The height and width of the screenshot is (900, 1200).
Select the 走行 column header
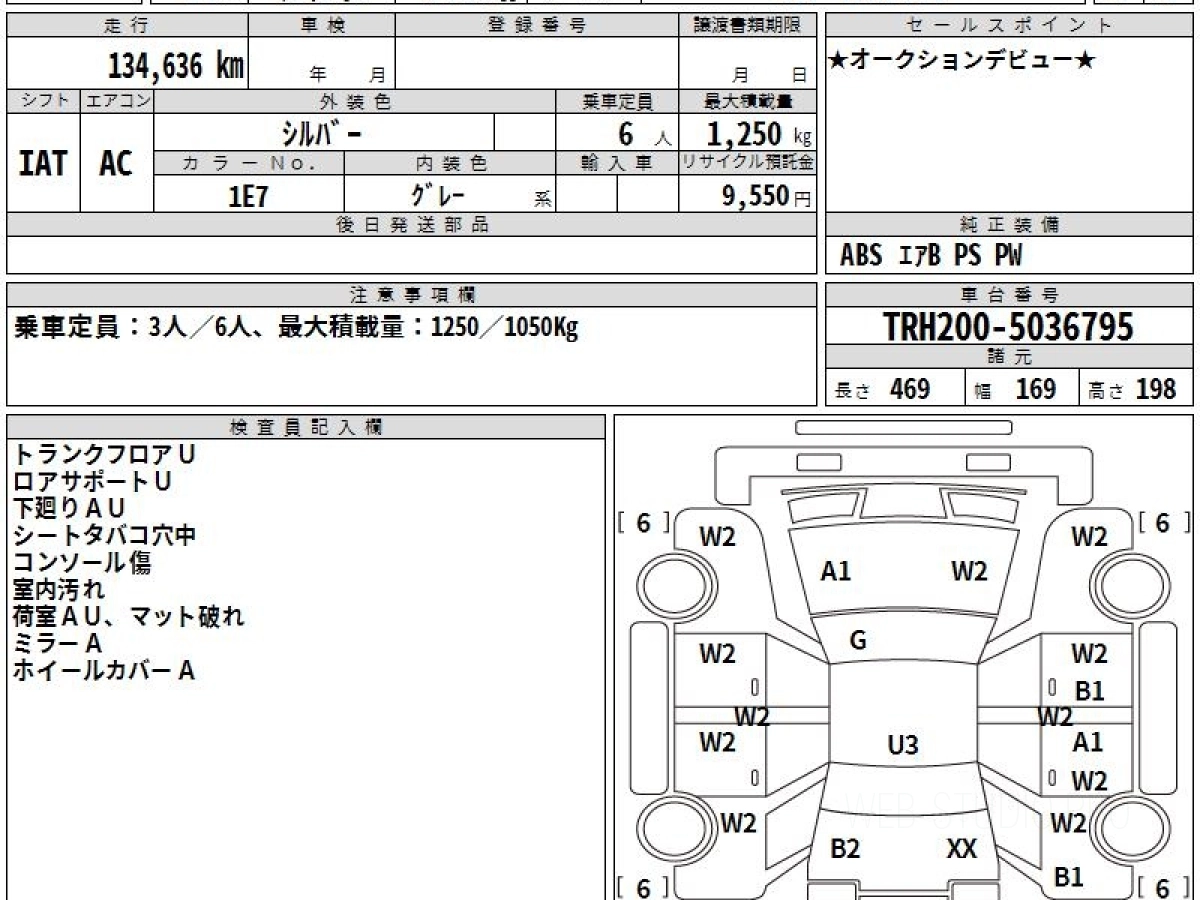[127, 26]
